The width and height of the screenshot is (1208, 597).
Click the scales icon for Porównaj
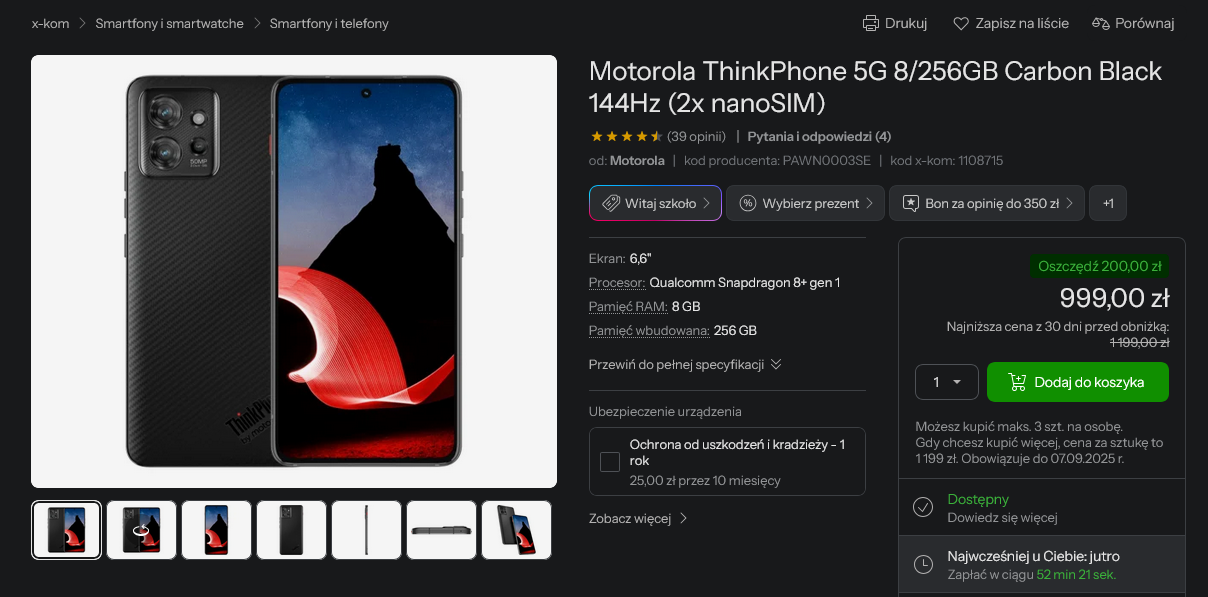(x=1101, y=23)
